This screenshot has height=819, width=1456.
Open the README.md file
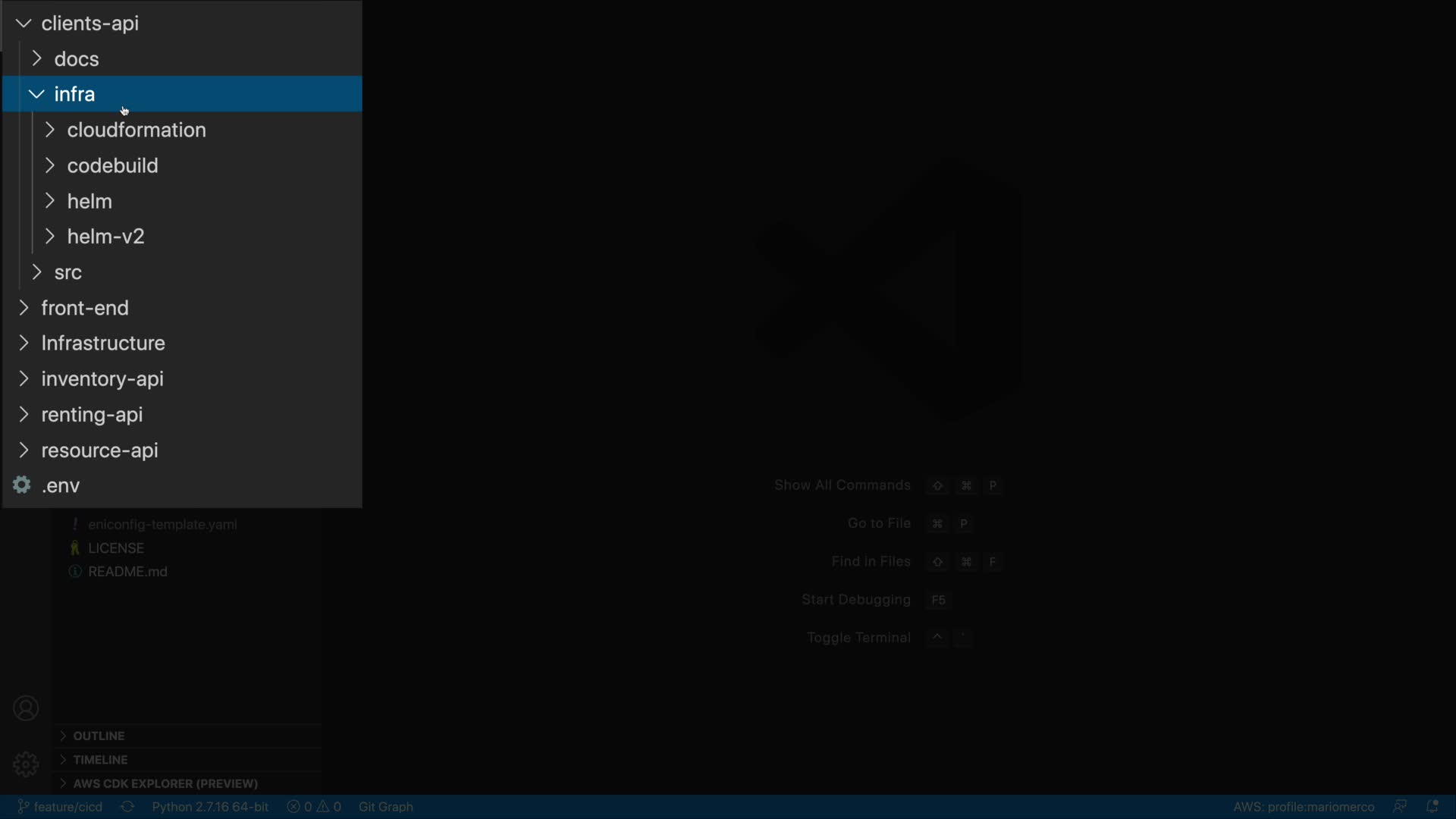[127, 572]
